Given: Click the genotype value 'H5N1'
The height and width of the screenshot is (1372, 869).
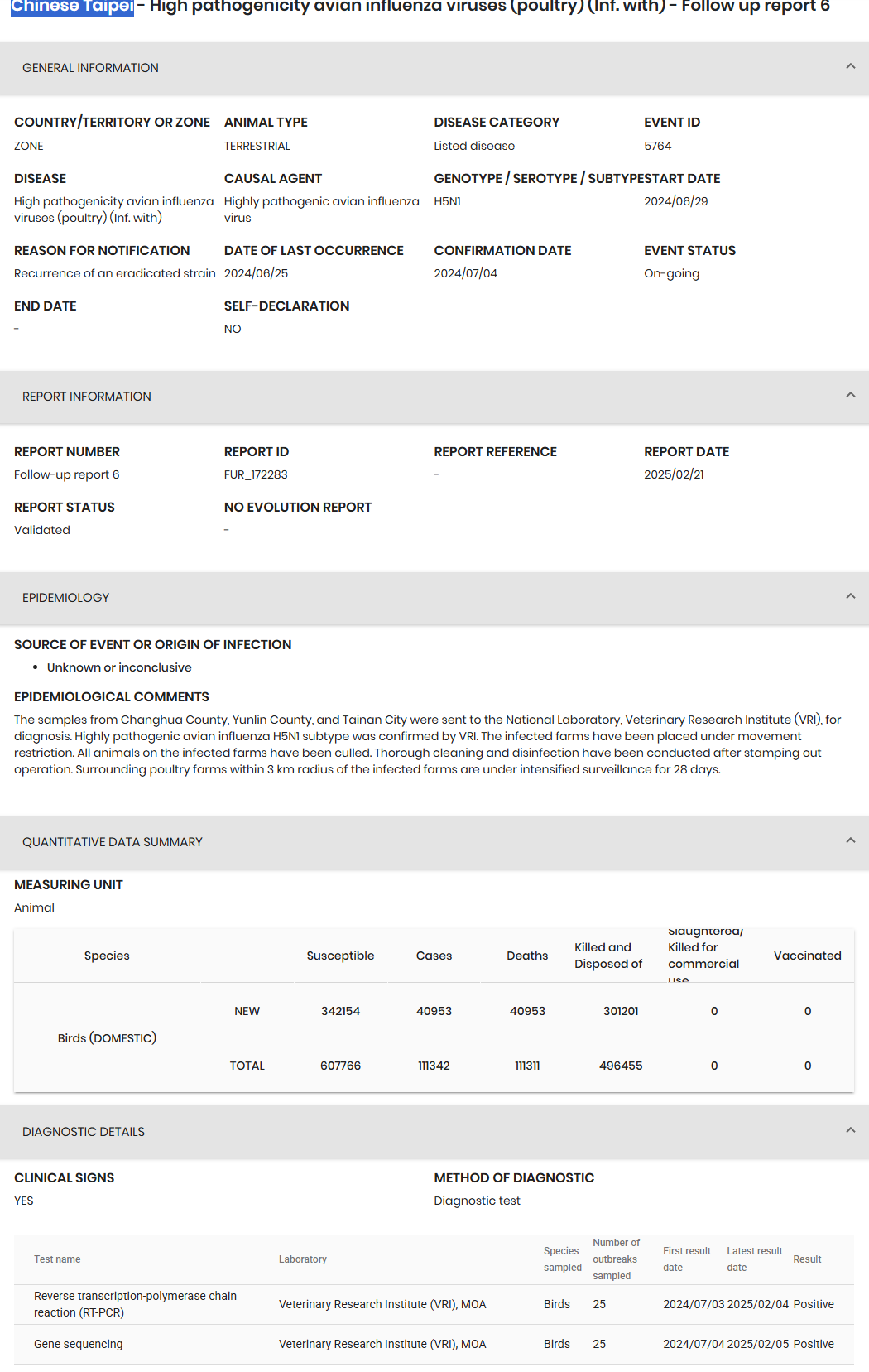Looking at the screenshot, I should click(448, 201).
